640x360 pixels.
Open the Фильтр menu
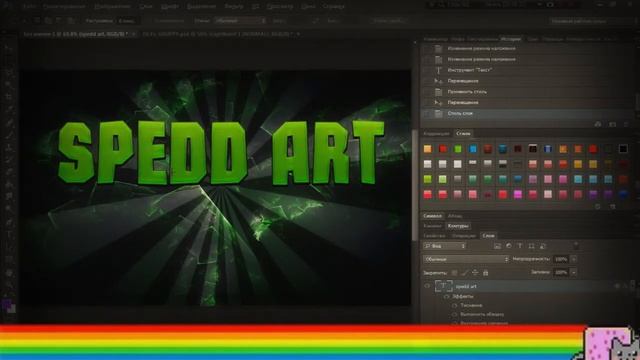[x=234, y=7]
